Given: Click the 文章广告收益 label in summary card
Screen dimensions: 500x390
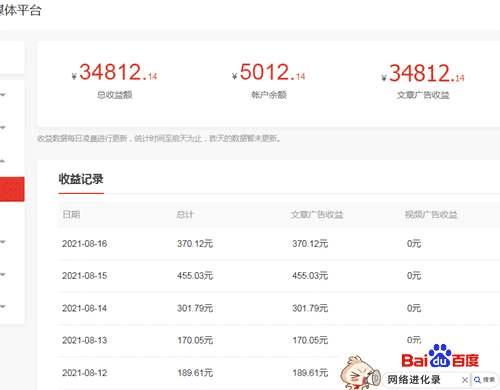Looking at the screenshot, I should coord(423,95).
